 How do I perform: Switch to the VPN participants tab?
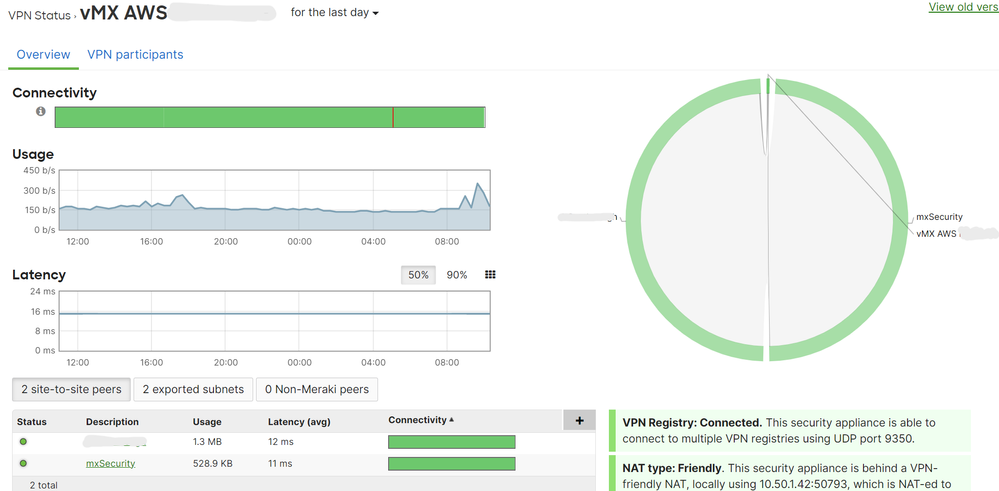[135, 54]
